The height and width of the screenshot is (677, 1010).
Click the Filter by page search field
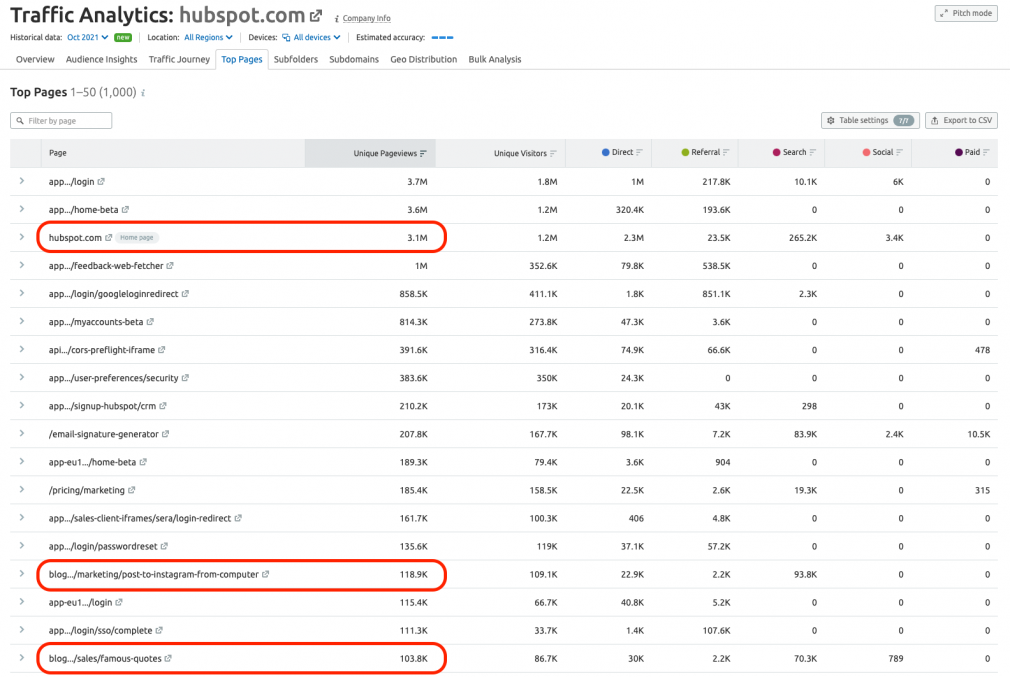[61, 120]
